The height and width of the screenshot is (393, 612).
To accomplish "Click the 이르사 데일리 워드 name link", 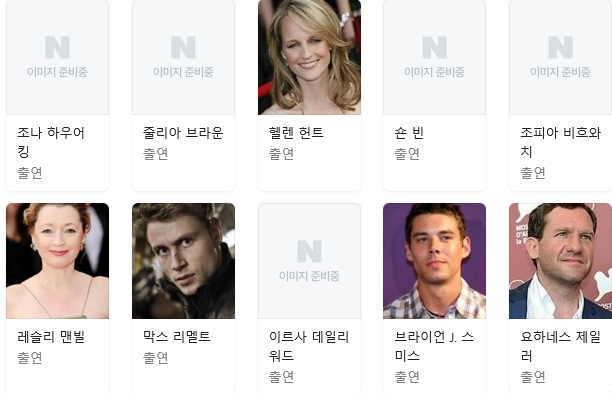I will (309, 346).
